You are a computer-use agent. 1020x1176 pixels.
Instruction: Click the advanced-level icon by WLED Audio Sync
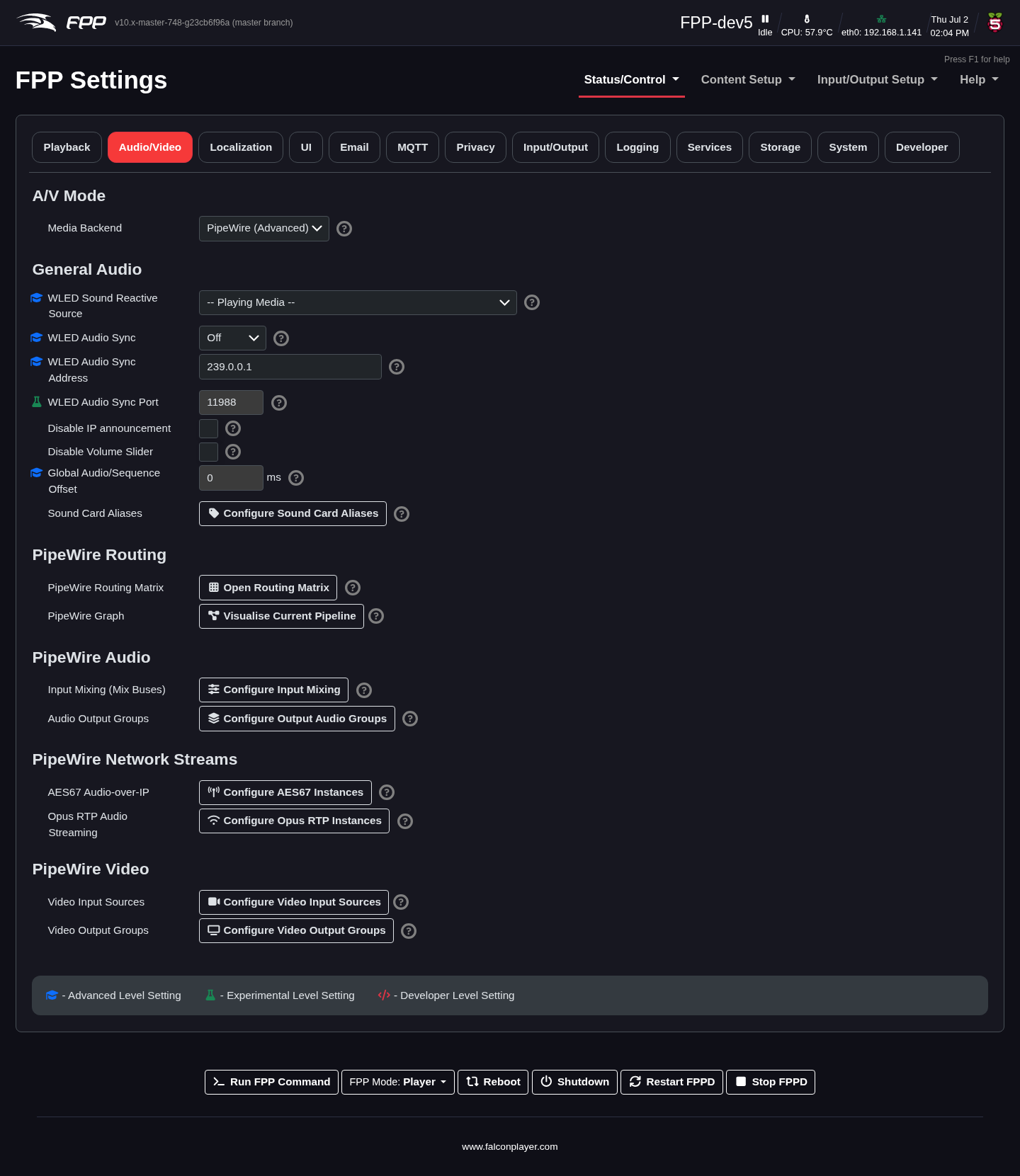[37, 338]
